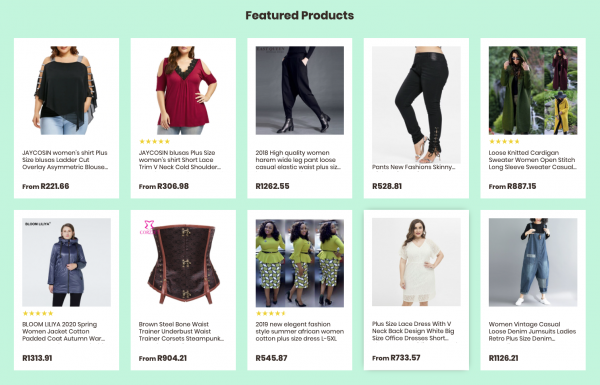Open the black skinny pants product image

click(416, 105)
